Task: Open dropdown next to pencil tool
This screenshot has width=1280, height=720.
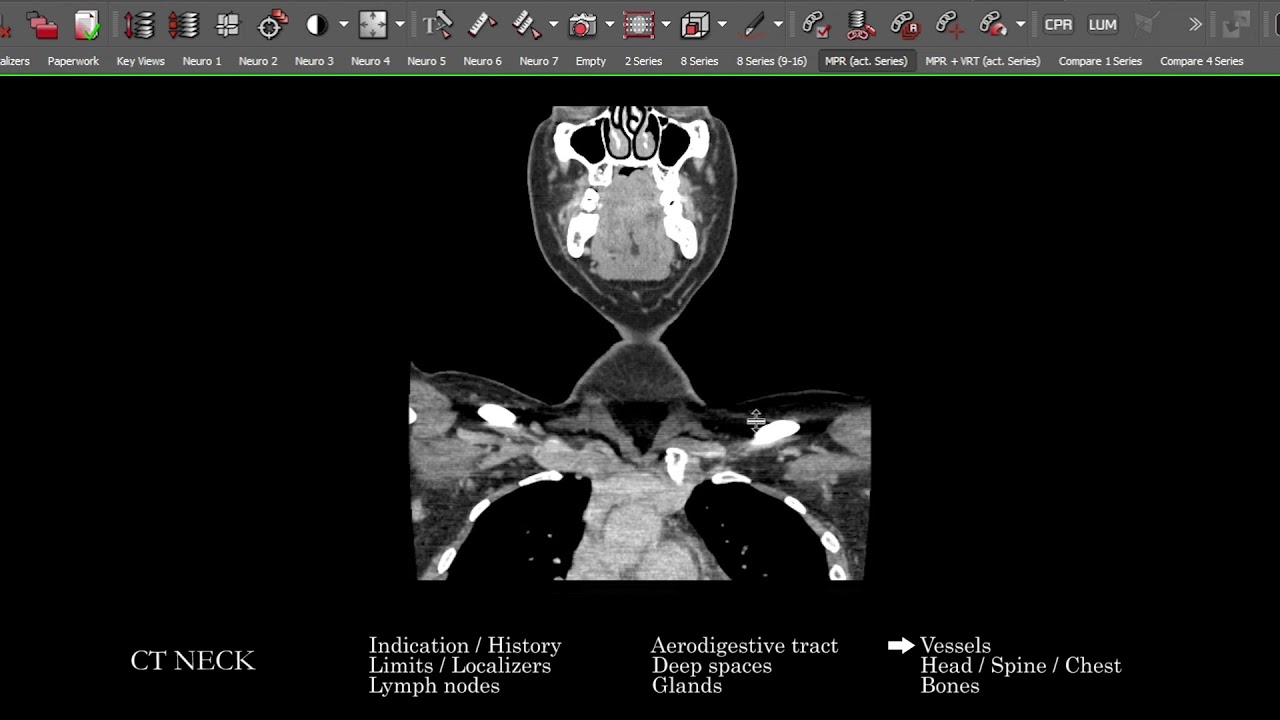Action: [778, 25]
